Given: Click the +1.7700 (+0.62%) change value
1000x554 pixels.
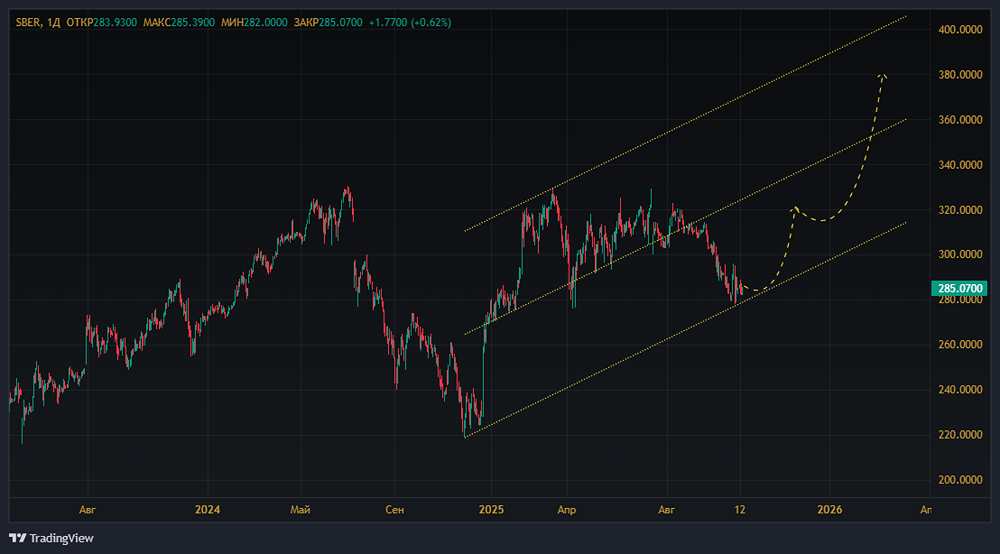Looking at the screenshot, I should click(410, 22).
